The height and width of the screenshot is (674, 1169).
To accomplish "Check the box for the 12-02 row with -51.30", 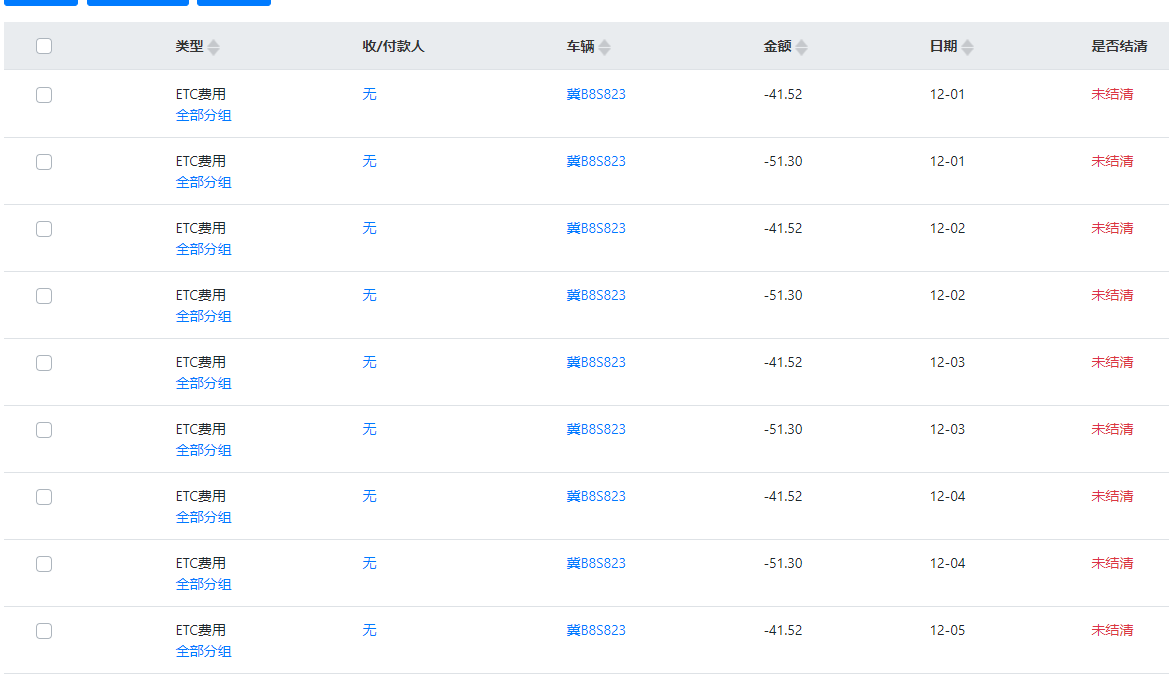I will pos(44,296).
